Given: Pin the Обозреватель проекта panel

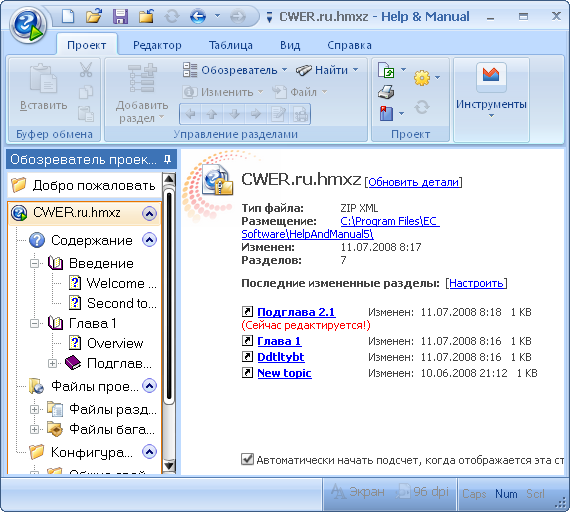Looking at the screenshot, I should 167,159.
